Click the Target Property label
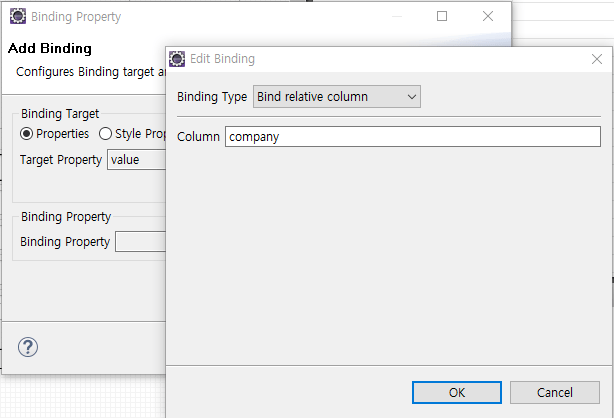Image resolution: width=614 pixels, height=418 pixels. 61,160
